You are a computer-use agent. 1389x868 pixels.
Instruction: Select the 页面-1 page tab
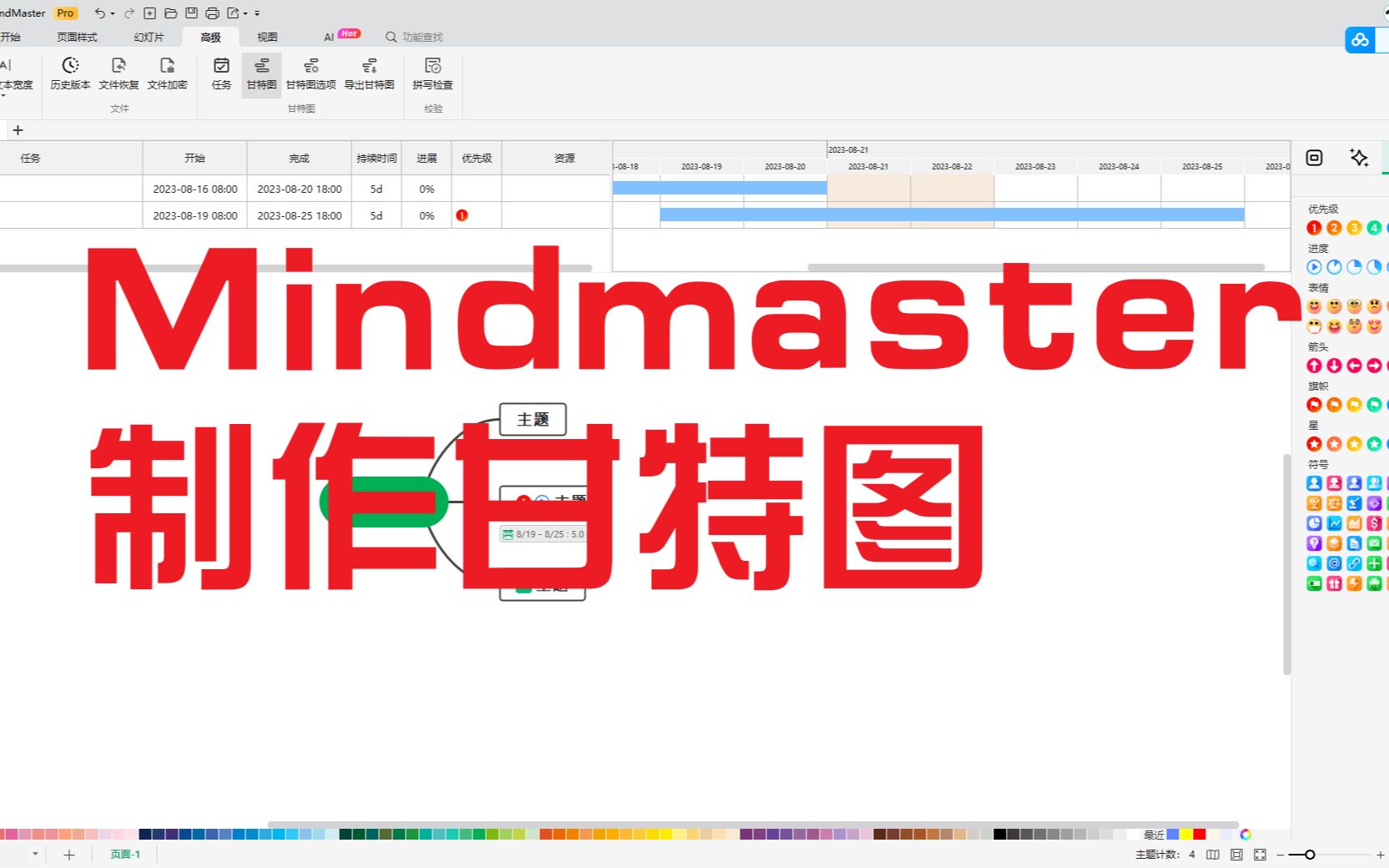click(x=125, y=855)
